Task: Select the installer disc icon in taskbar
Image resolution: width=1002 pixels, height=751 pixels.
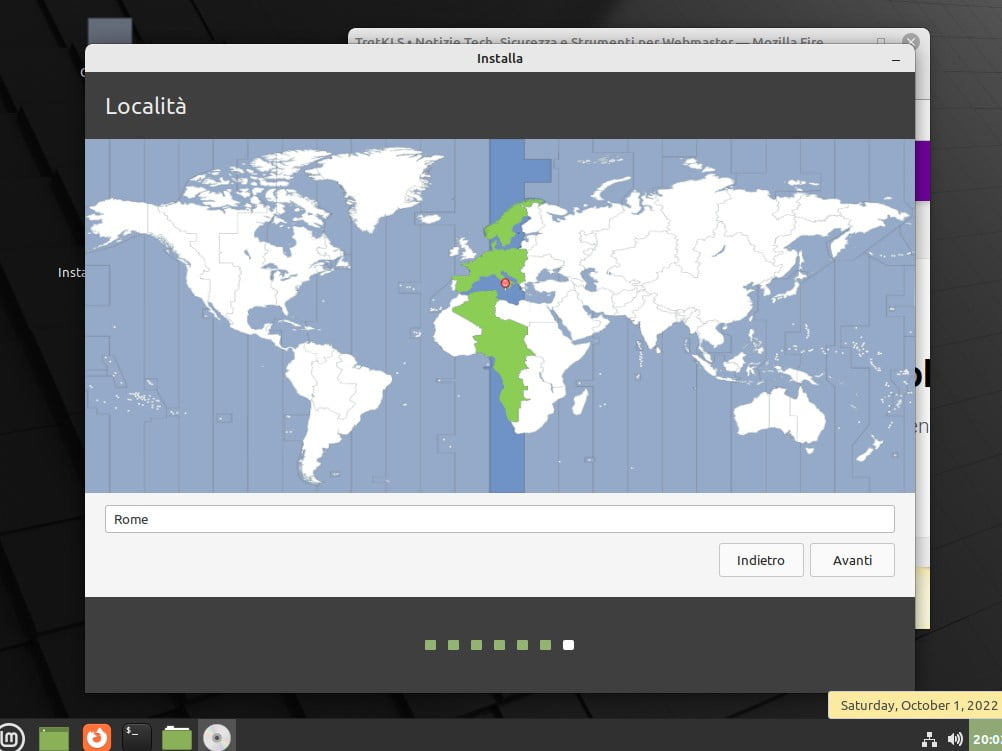Action: (216, 737)
